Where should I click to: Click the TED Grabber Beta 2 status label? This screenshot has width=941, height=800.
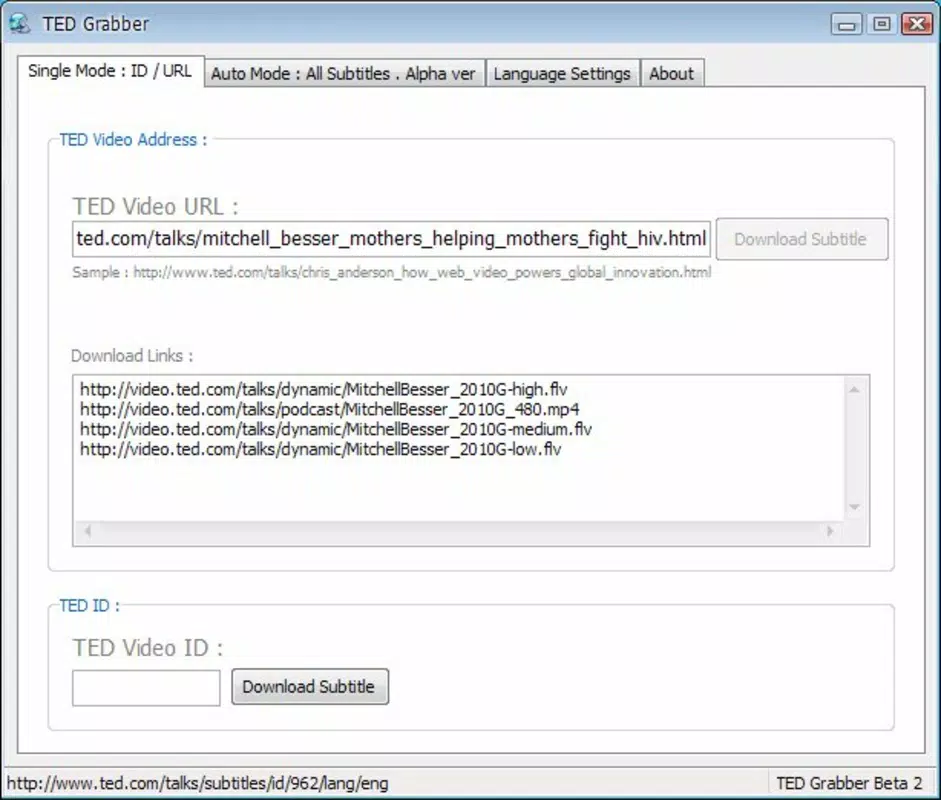point(849,783)
